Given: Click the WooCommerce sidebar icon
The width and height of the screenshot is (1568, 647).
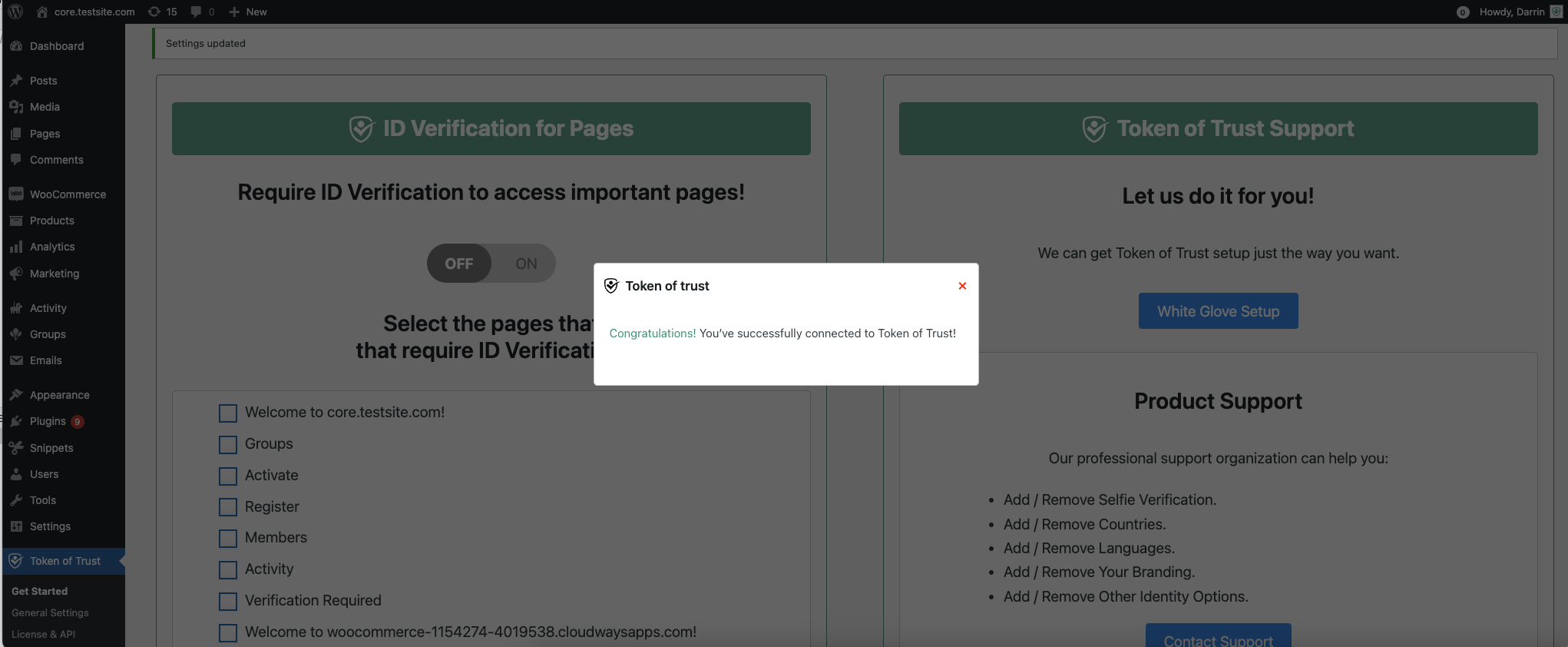Looking at the screenshot, I should (x=16, y=194).
